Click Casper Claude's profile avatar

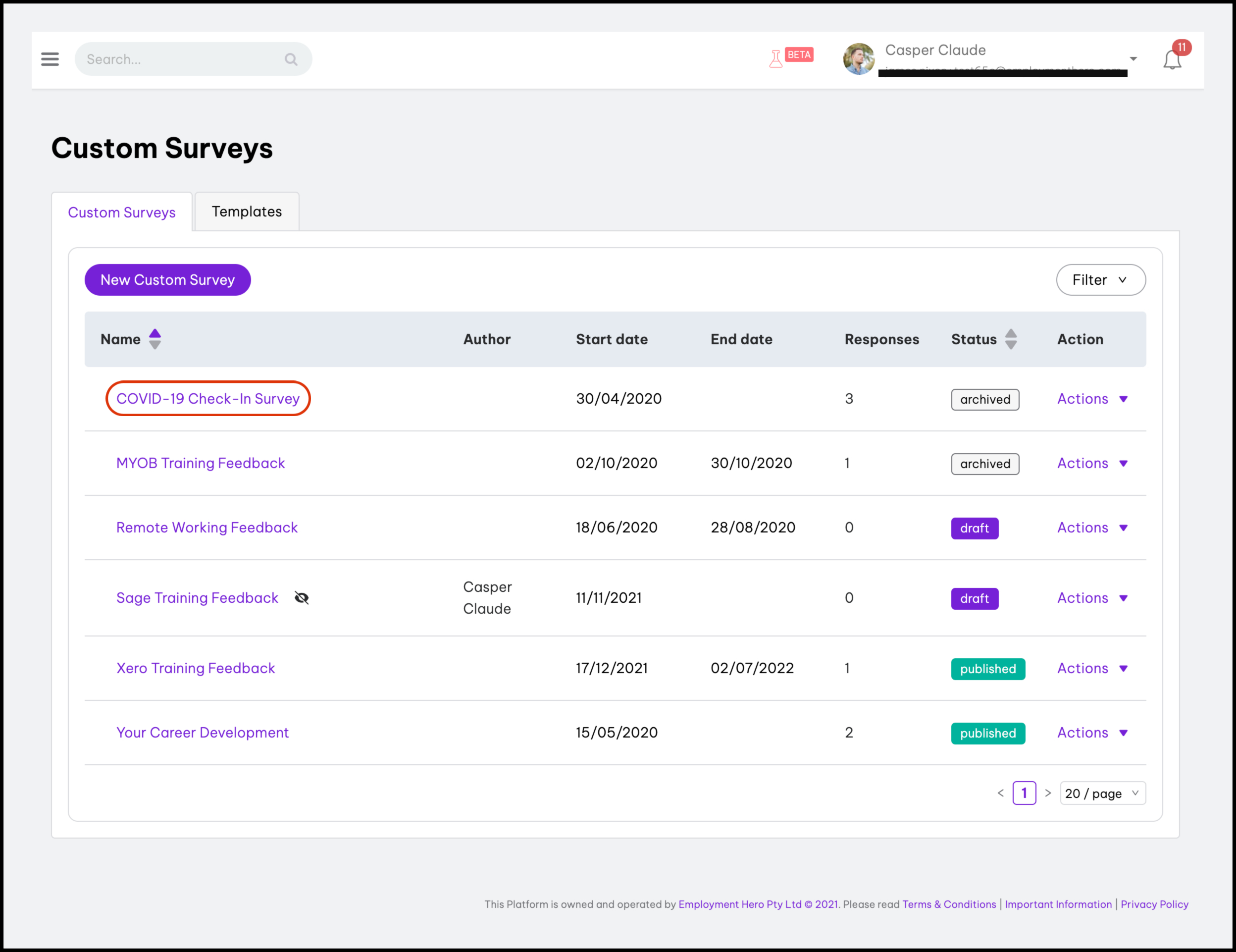pos(858,59)
